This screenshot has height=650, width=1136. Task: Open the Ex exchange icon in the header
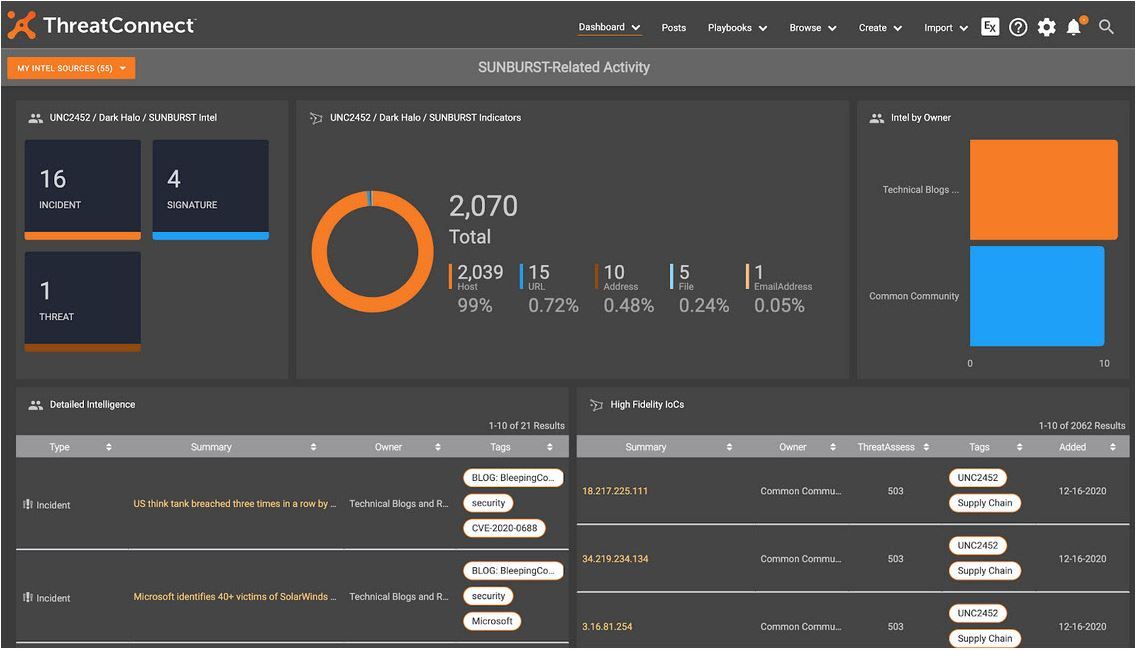pos(990,27)
